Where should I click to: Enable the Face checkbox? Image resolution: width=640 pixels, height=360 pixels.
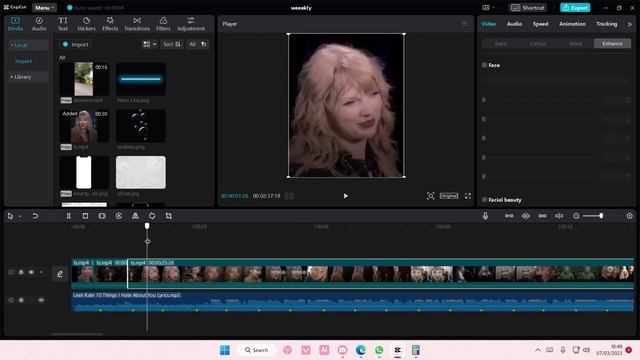[x=484, y=65]
